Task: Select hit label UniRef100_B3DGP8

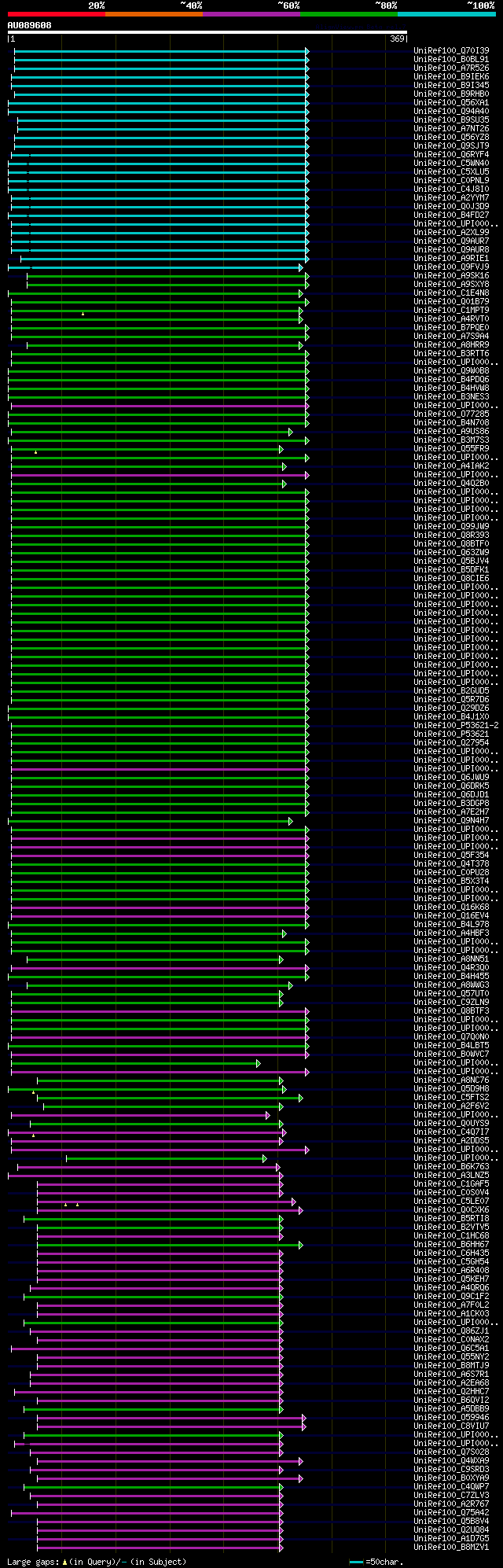Action: click(451, 803)
